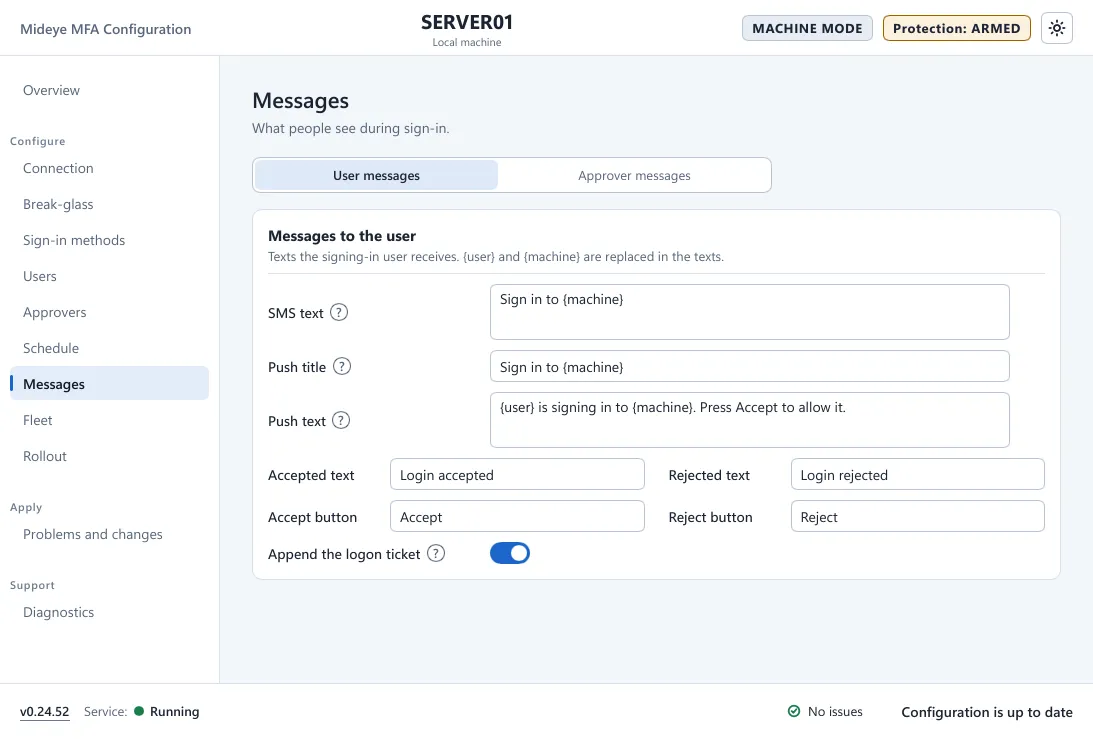Viewport: 1093px width, 739px height.
Task: Open the v0.24.52 version link
Action: pyautogui.click(x=45, y=711)
